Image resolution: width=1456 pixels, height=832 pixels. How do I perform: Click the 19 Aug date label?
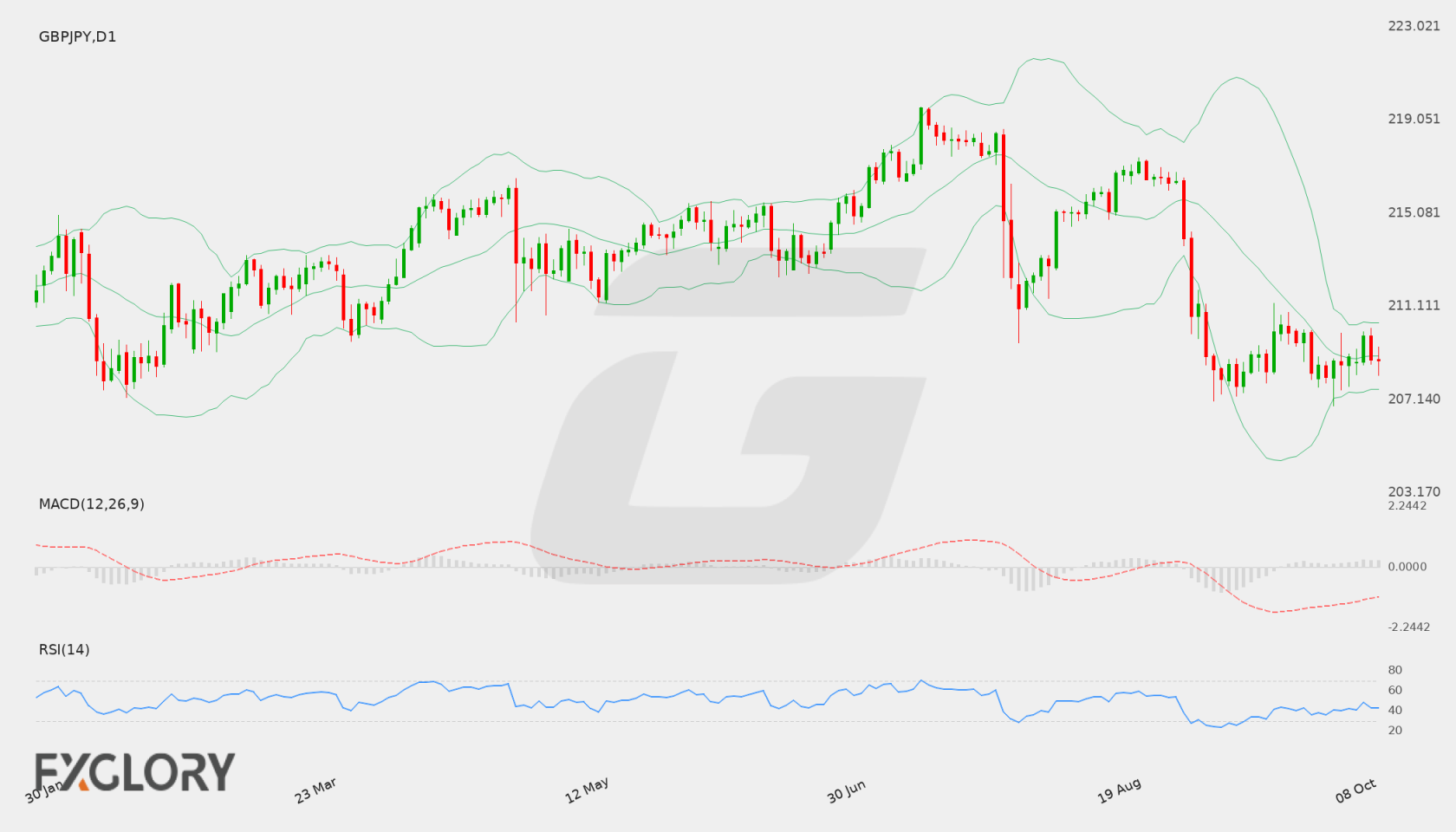pyautogui.click(x=1119, y=790)
